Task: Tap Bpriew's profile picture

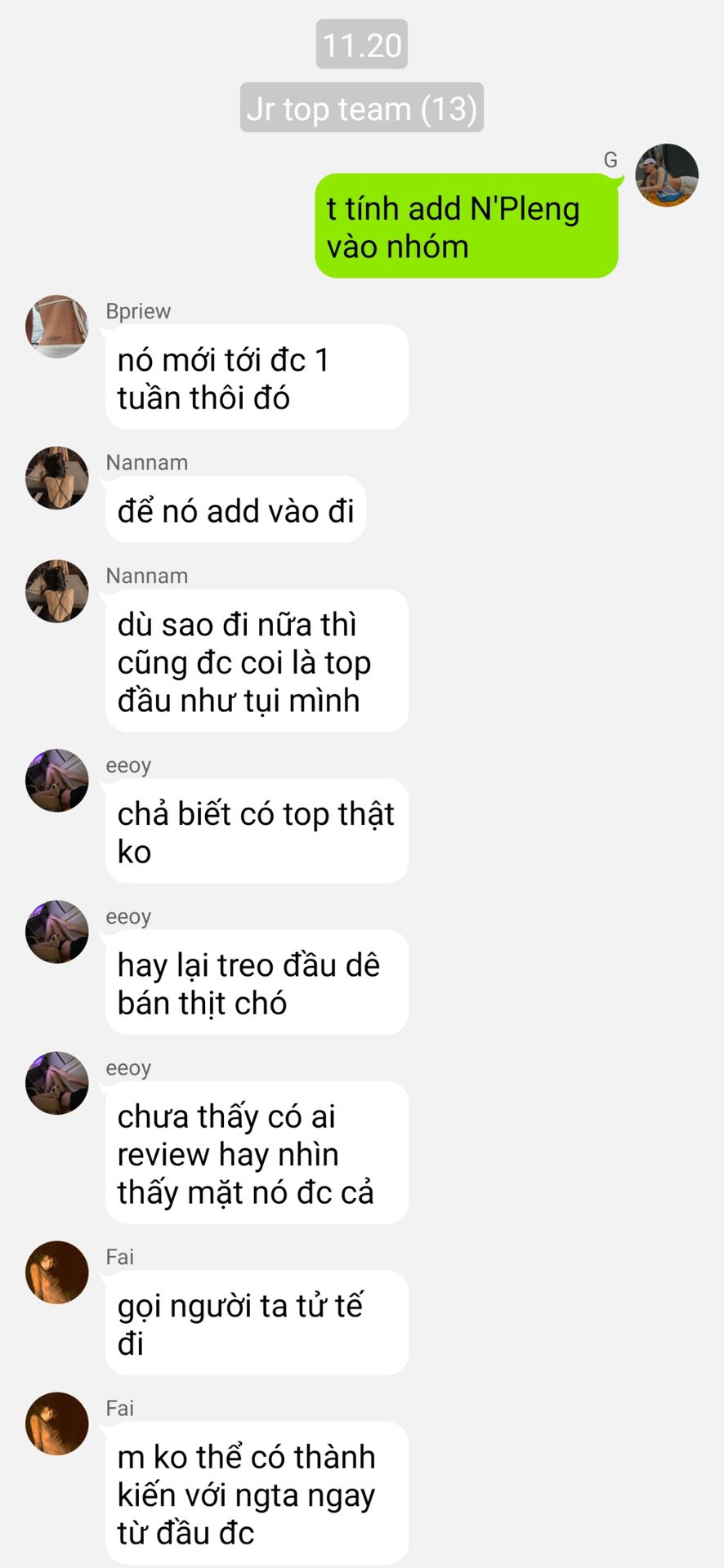Action: (x=57, y=327)
